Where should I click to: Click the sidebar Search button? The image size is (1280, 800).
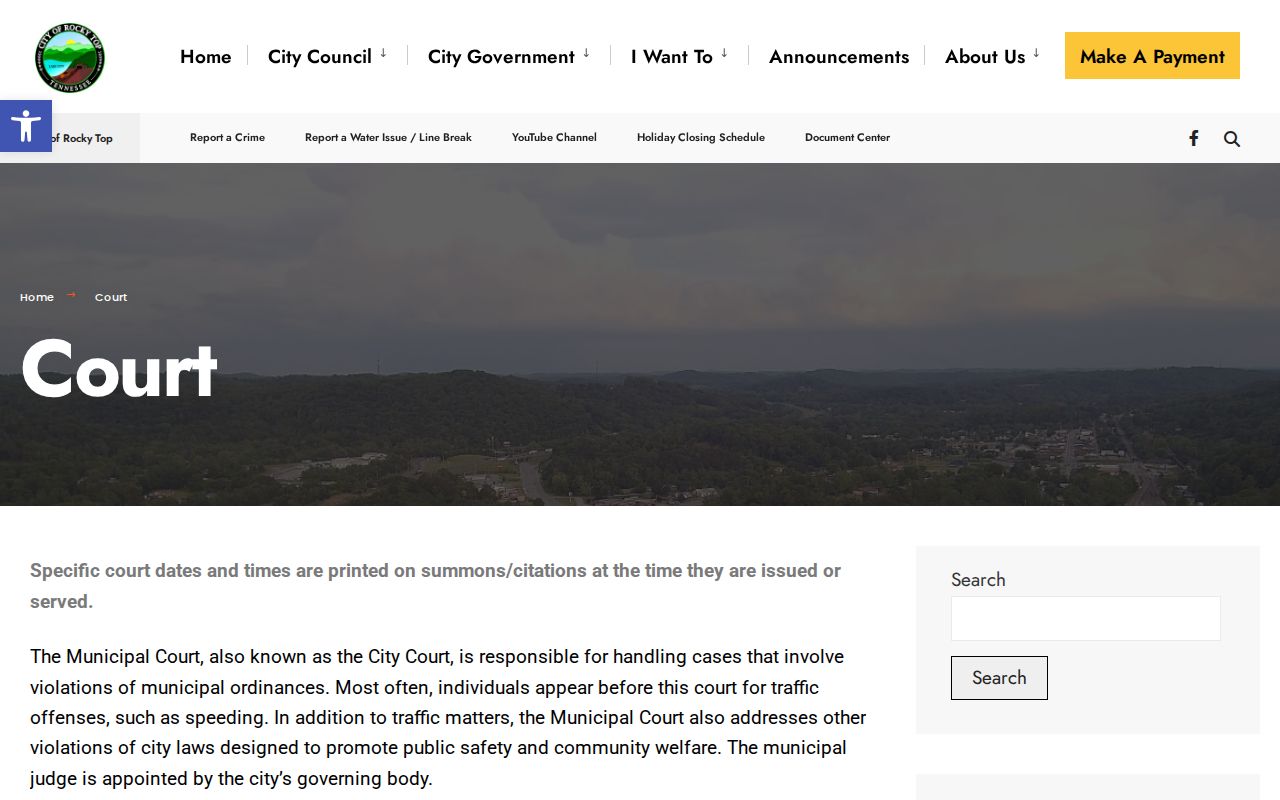tap(999, 678)
